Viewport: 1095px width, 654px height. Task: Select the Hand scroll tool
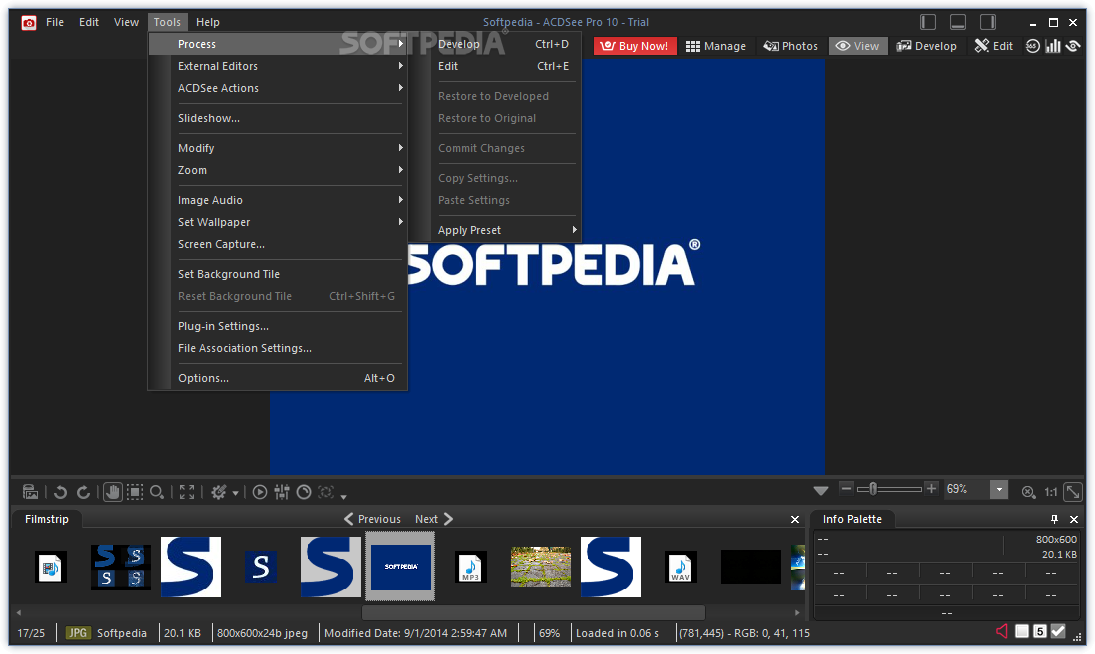click(x=112, y=492)
